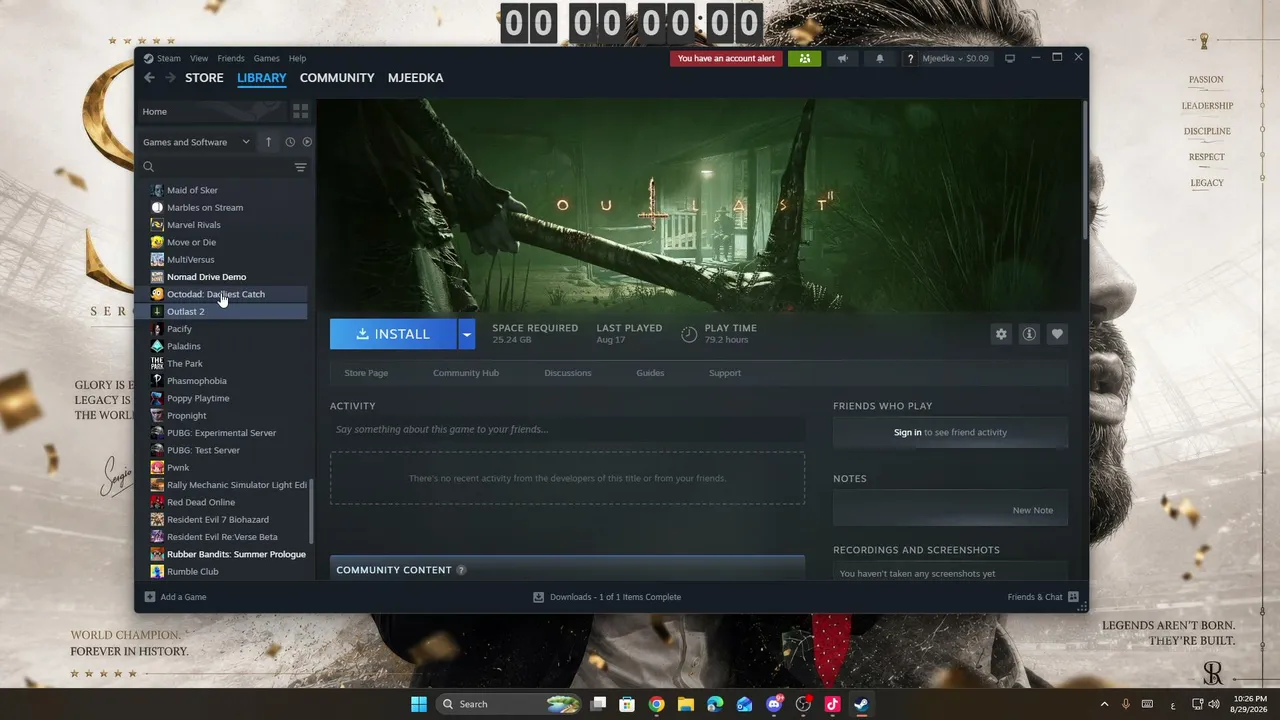Viewport: 1280px width, 720px height.
Task: Open the Steam menu
Action: [x=168, y=58]
